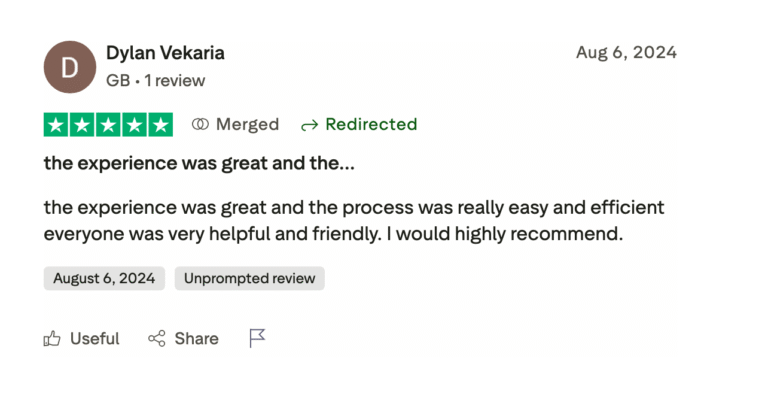Click the Merged overlapping-circles icon
Image resolution: width=768 pixels, height=400 pixels.
[x=200, y=125]
